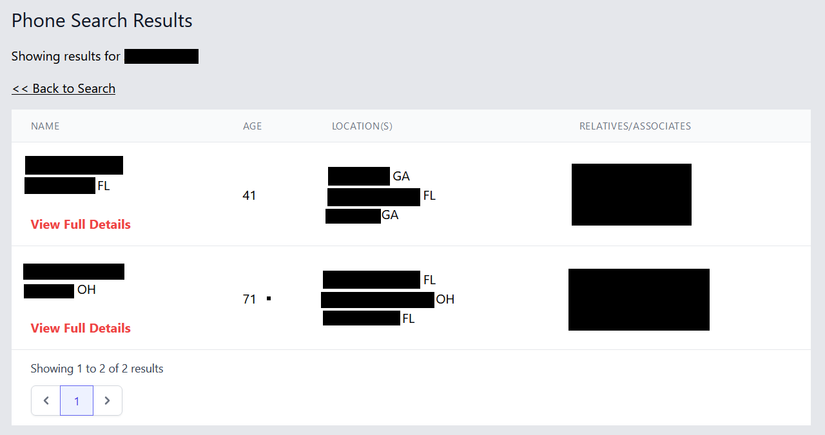
Task: Click the Back to Search link
Action: pos(64,89)
